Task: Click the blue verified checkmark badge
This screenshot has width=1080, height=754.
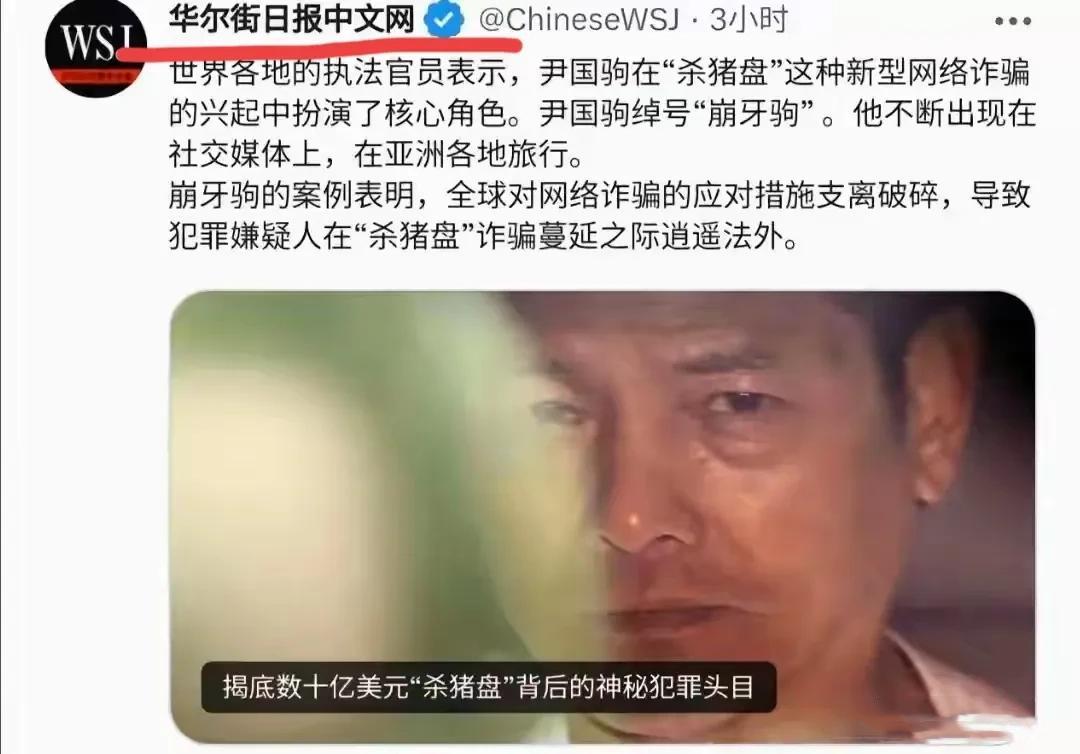Action: tap(444, 20)
